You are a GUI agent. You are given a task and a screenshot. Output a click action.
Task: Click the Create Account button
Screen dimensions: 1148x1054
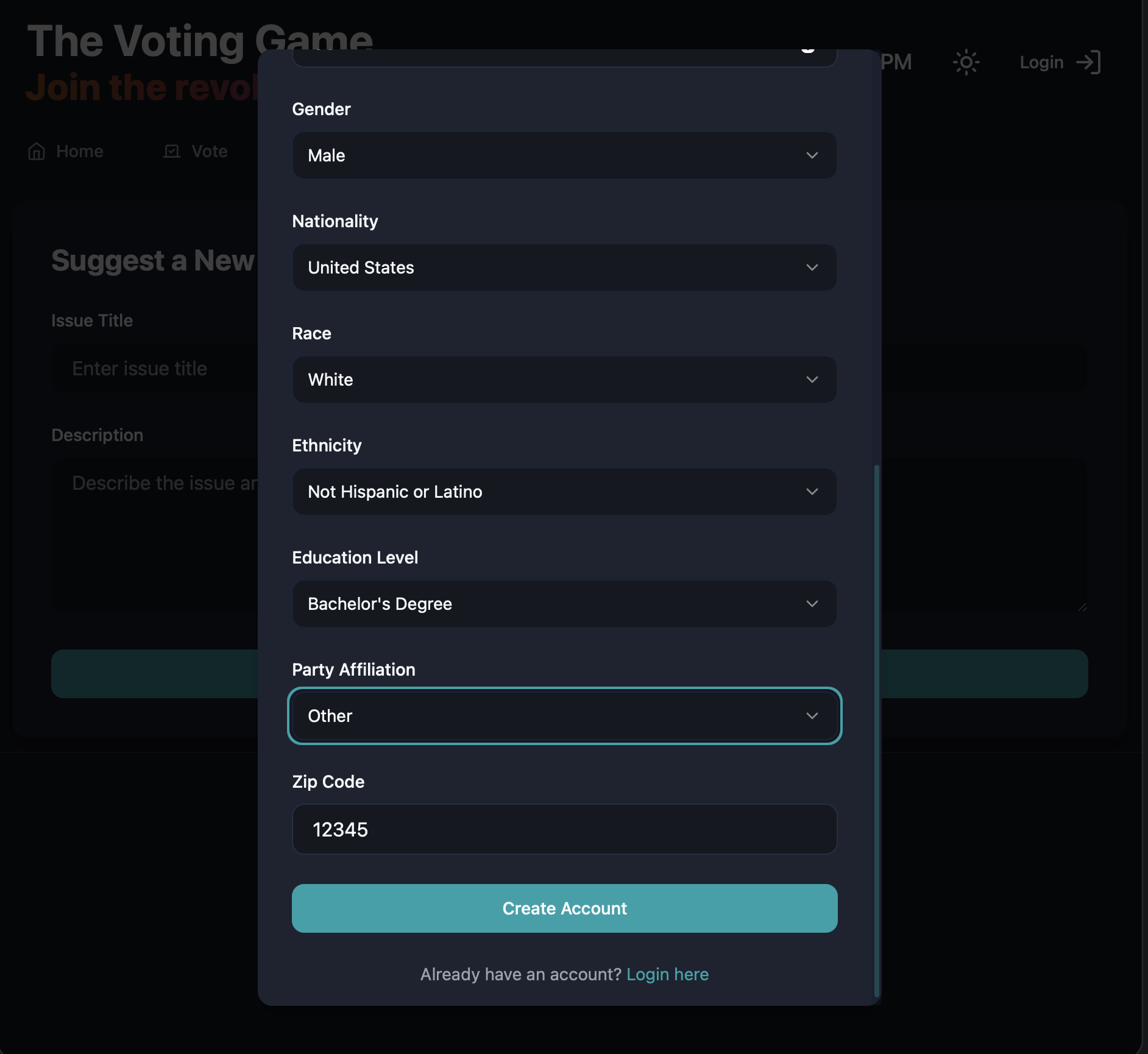click(x=564, y=908)
